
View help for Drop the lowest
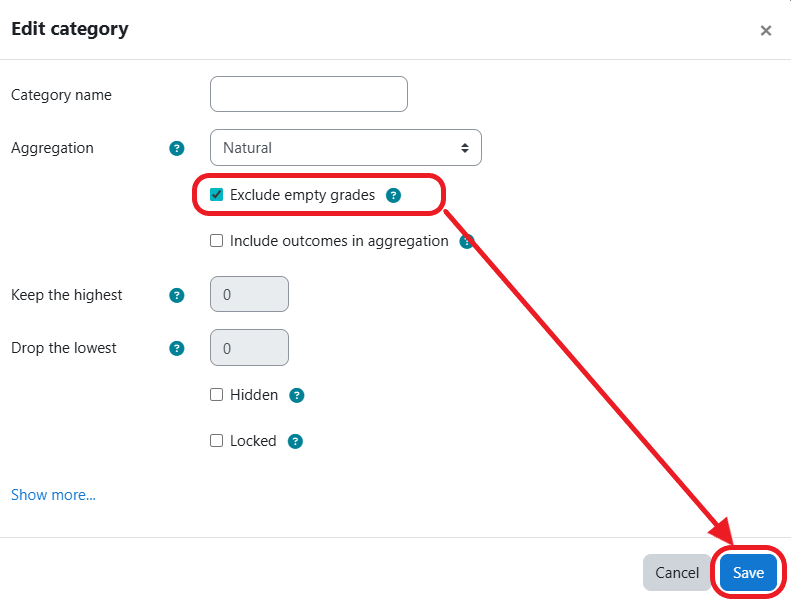coord(177,348)
